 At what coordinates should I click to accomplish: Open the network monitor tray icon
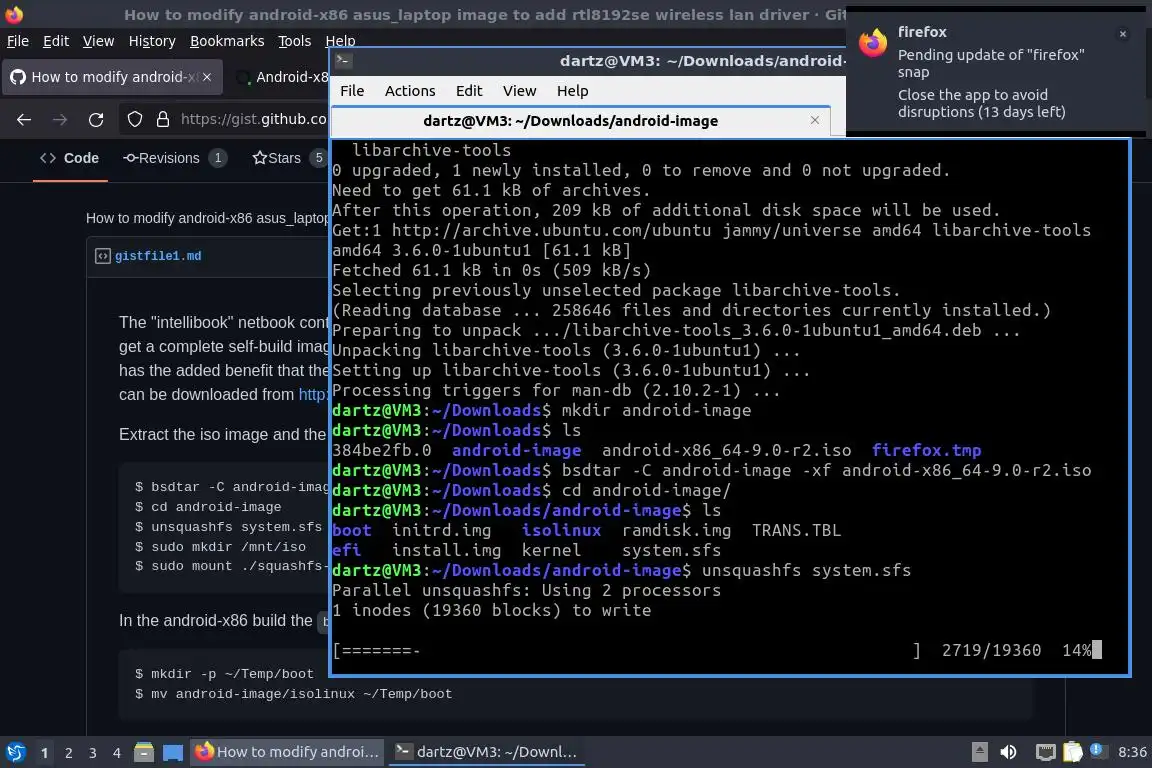(1045, 753)
